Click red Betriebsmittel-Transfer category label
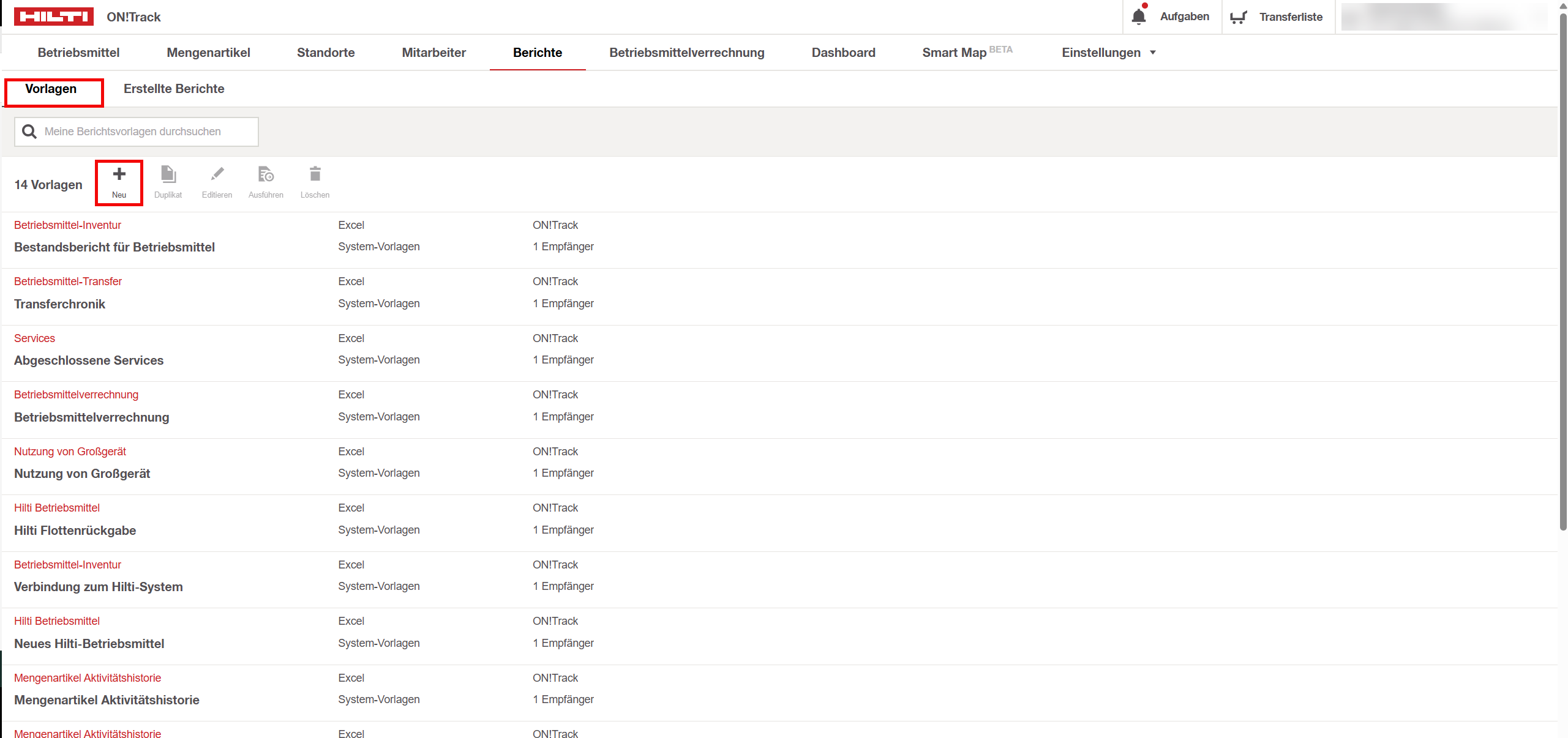The width and height of the screenshot is (1568, 738). (x=68, y=281)
